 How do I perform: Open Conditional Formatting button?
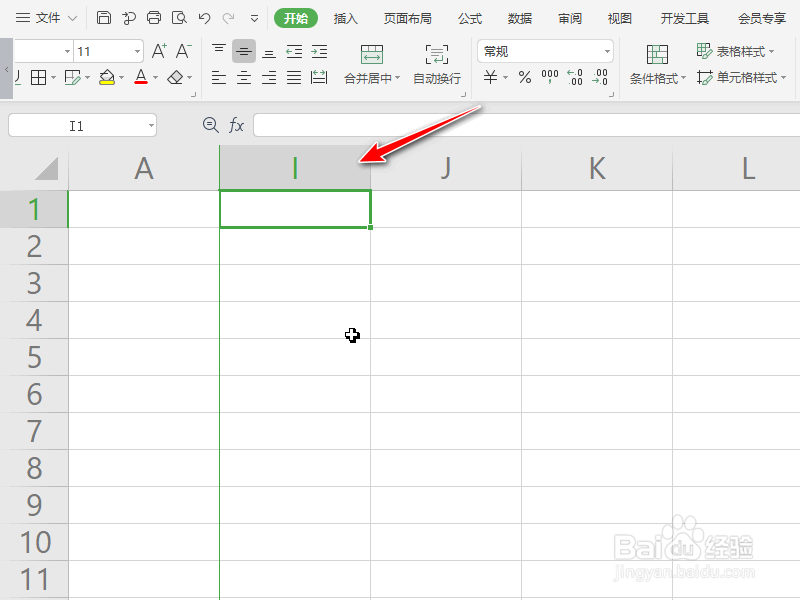(x=657, y=65)
